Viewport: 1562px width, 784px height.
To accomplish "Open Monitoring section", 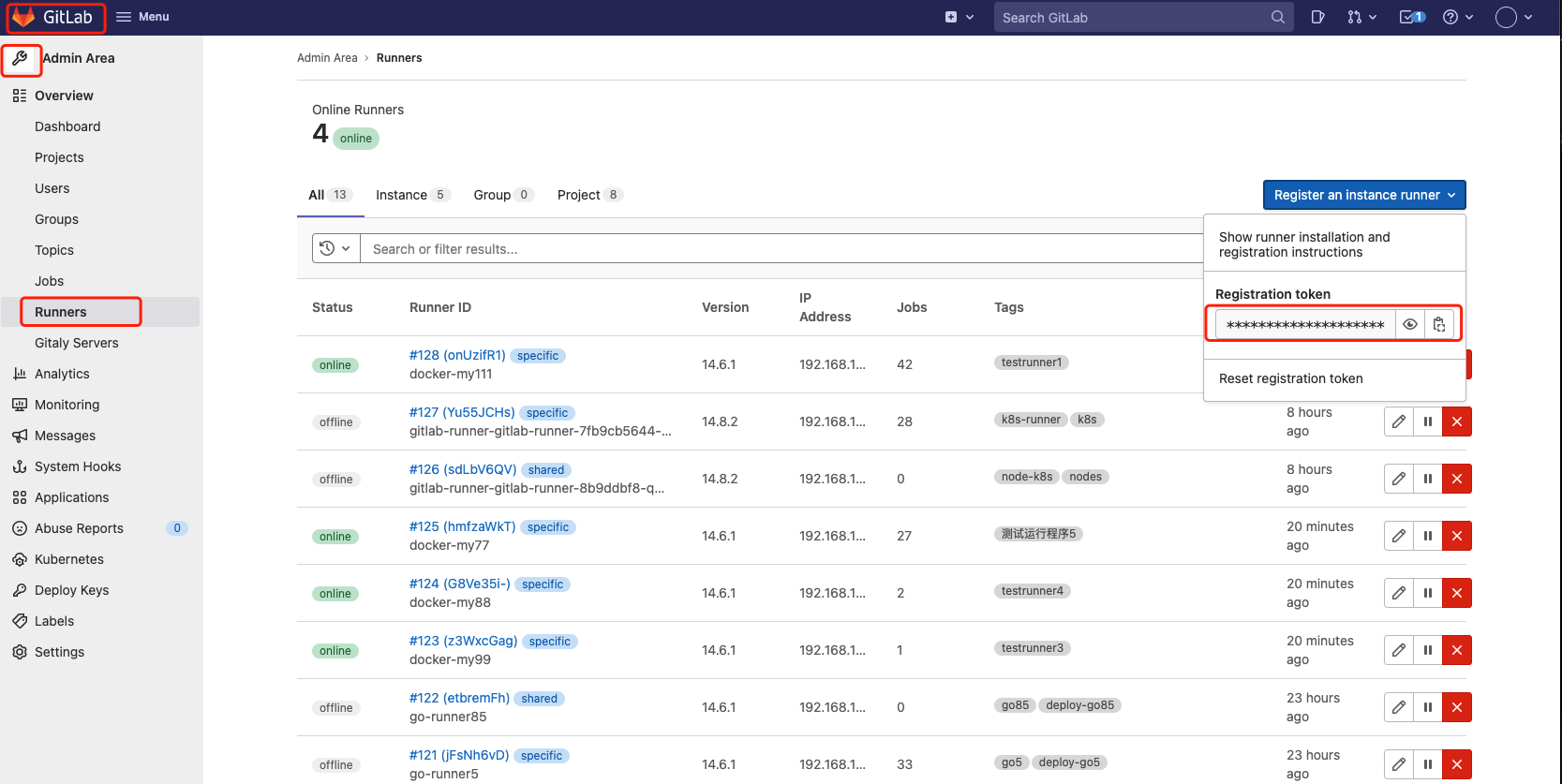I will click(x=67, y=405).
